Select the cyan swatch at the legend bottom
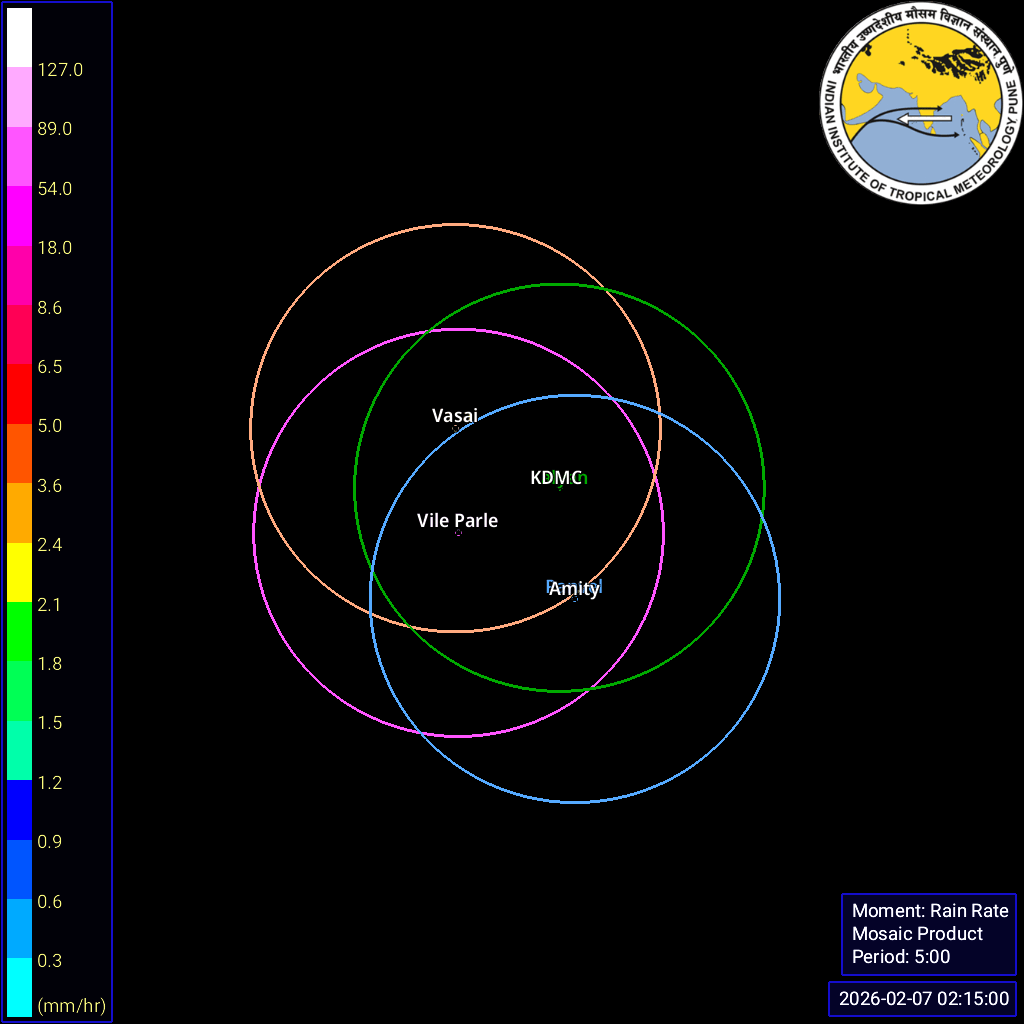The width and height of the screenshot is (1024, 1024). 19,986
